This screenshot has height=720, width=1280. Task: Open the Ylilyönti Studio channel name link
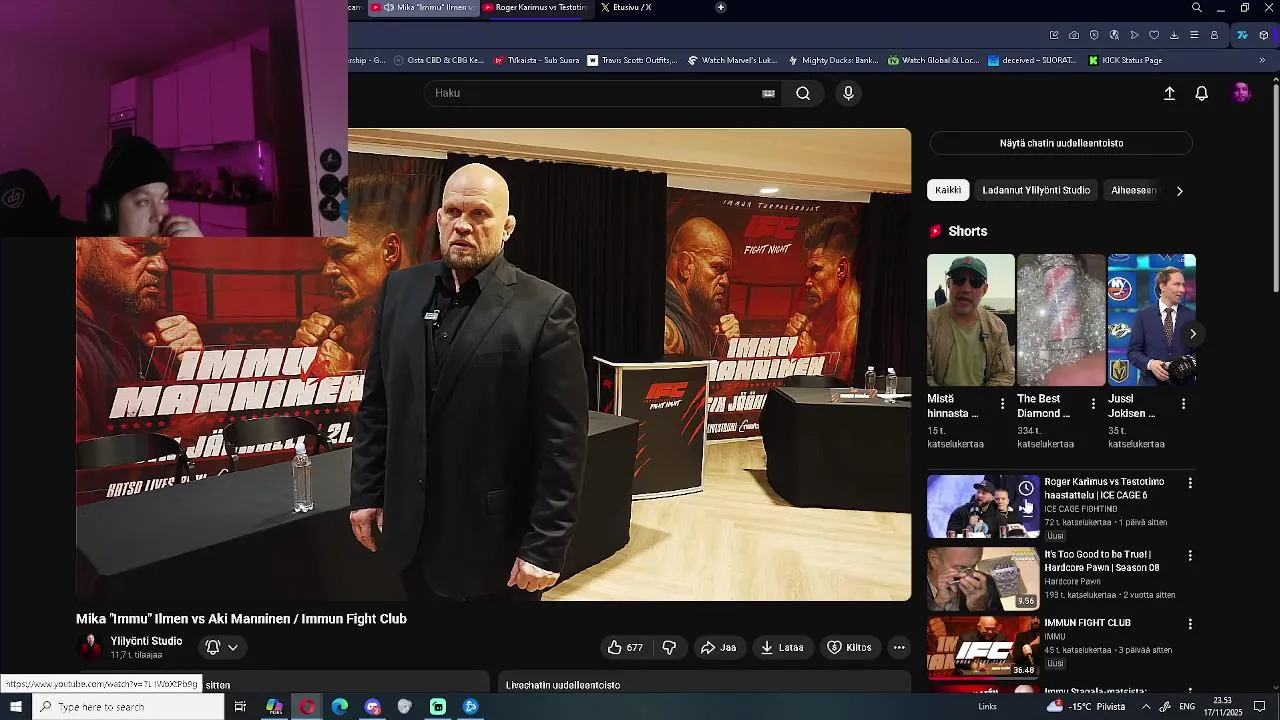(x=146, y=641)
